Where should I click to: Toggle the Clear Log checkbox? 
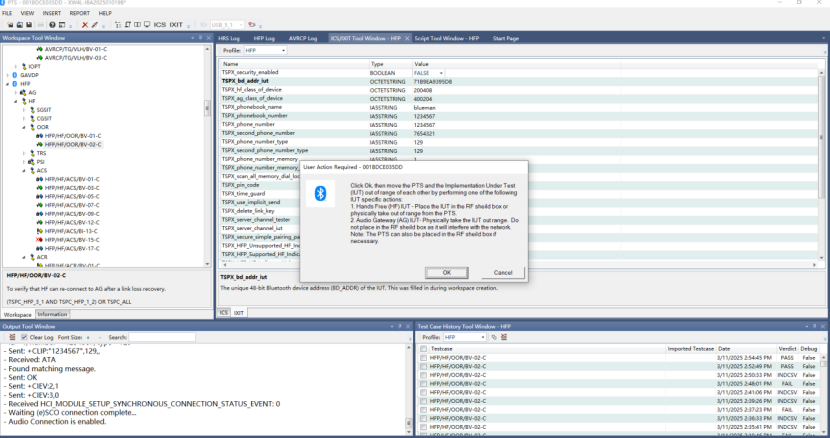point(24,337)
